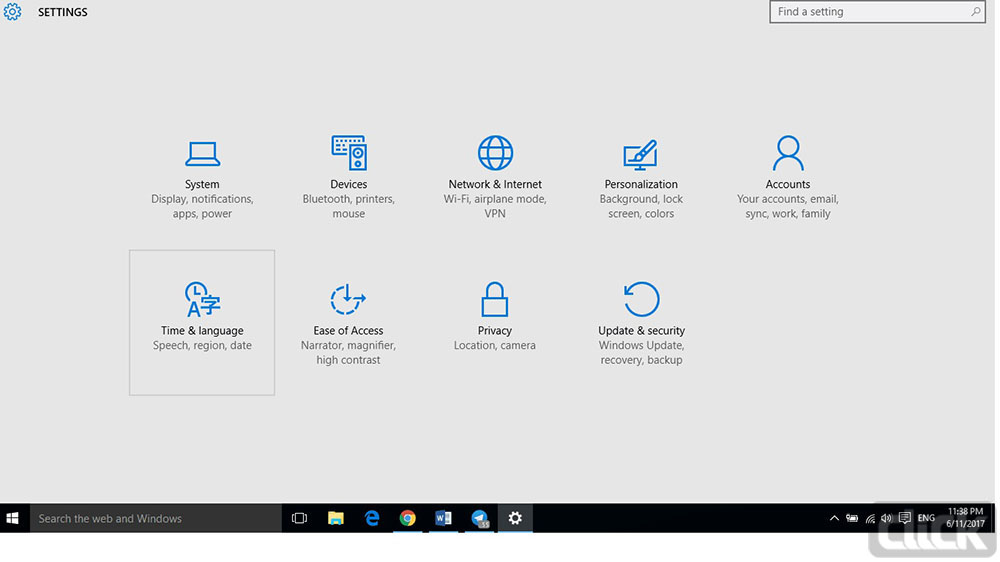Expand the hidden system tray icons

point(834,518)
